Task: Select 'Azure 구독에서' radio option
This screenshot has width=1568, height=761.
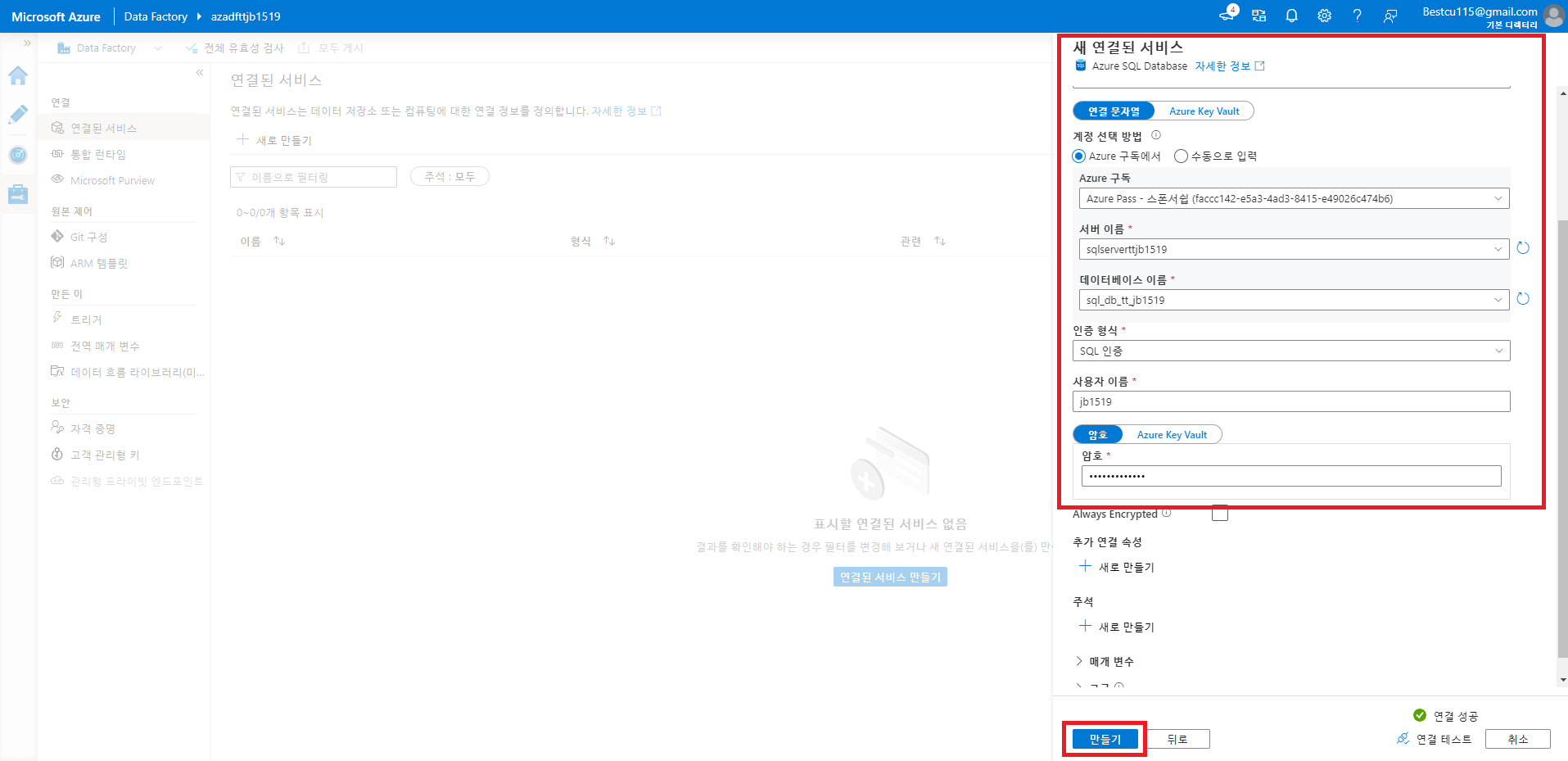Action: click(1079, 156)
